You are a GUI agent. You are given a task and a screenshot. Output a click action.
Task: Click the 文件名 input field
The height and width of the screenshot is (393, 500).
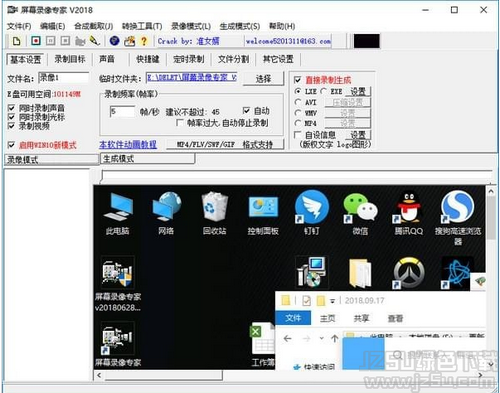[x=64, y=78]
